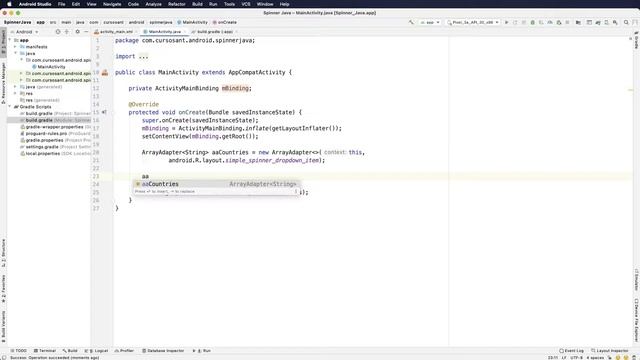Select aaCountries autocomplete suggestion

click(217, 184)
